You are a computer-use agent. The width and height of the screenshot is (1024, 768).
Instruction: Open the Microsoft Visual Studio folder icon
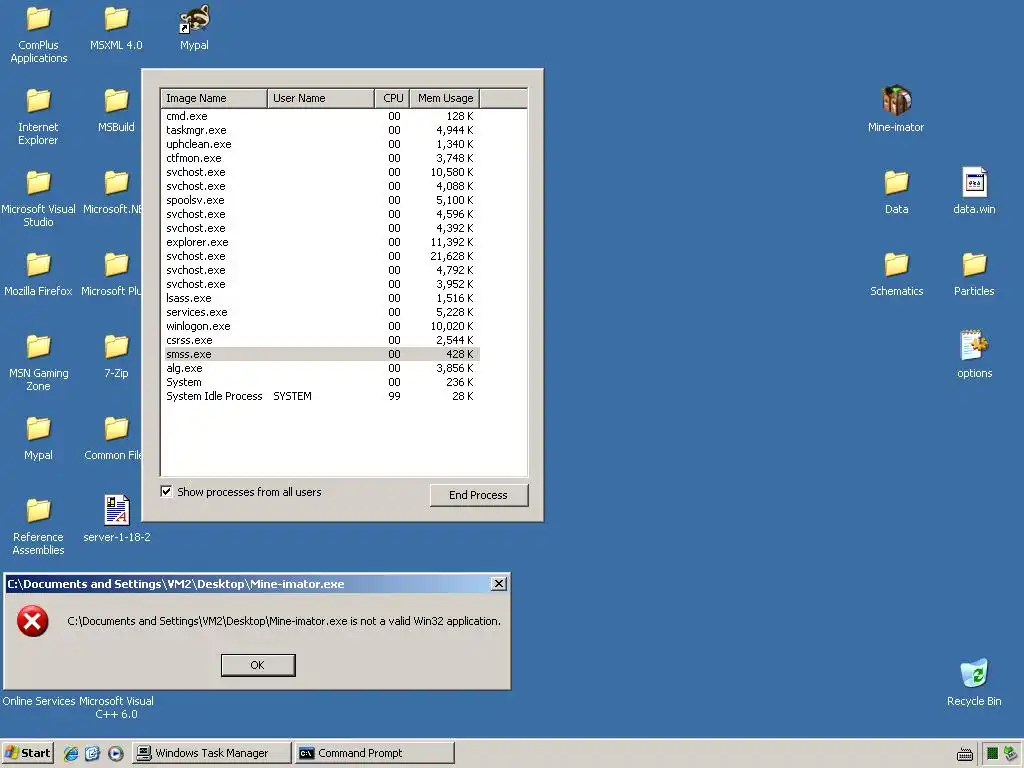pos(39,183)
